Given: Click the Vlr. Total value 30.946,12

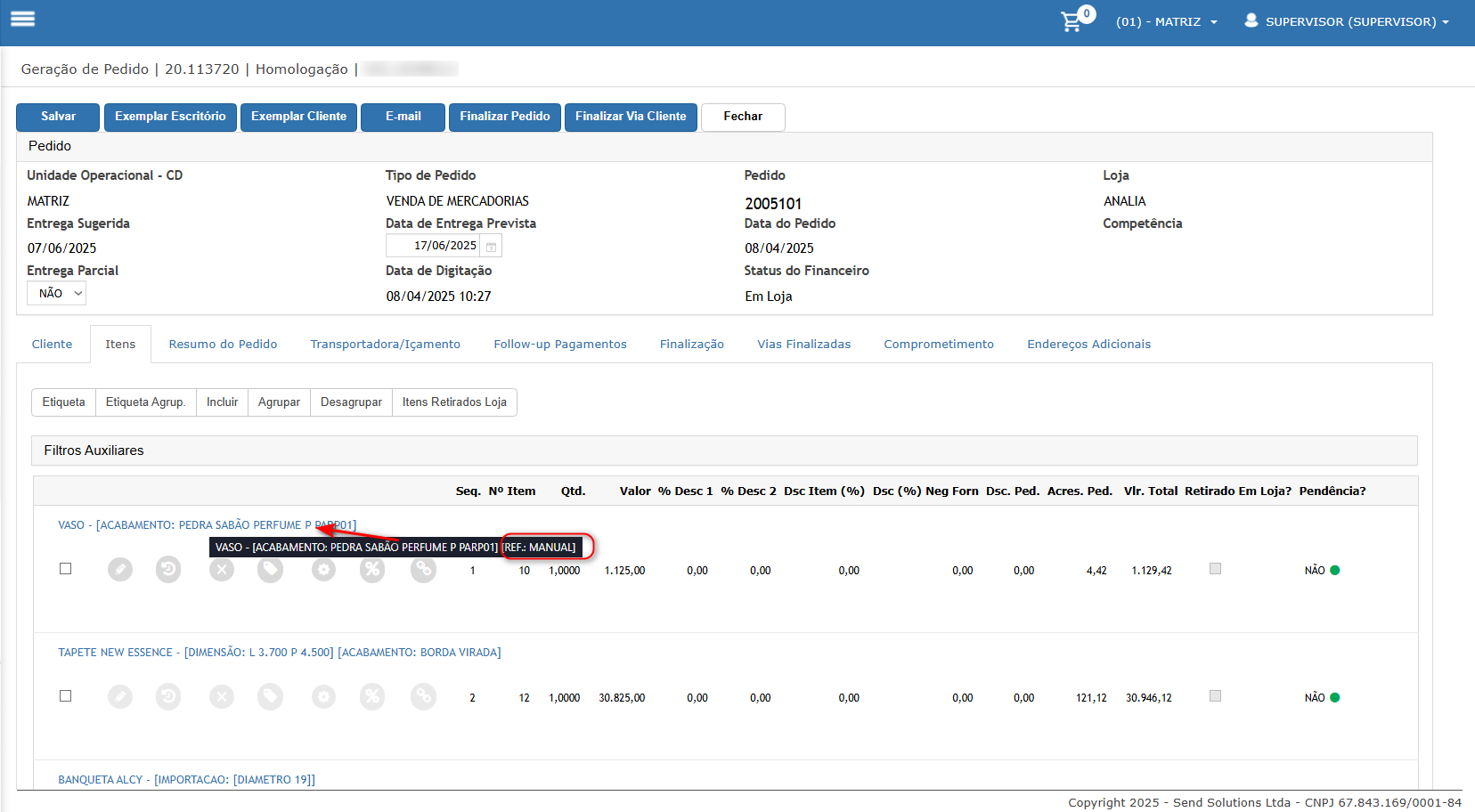Looking at the screenshot, I should click(x=1149, y=698).
